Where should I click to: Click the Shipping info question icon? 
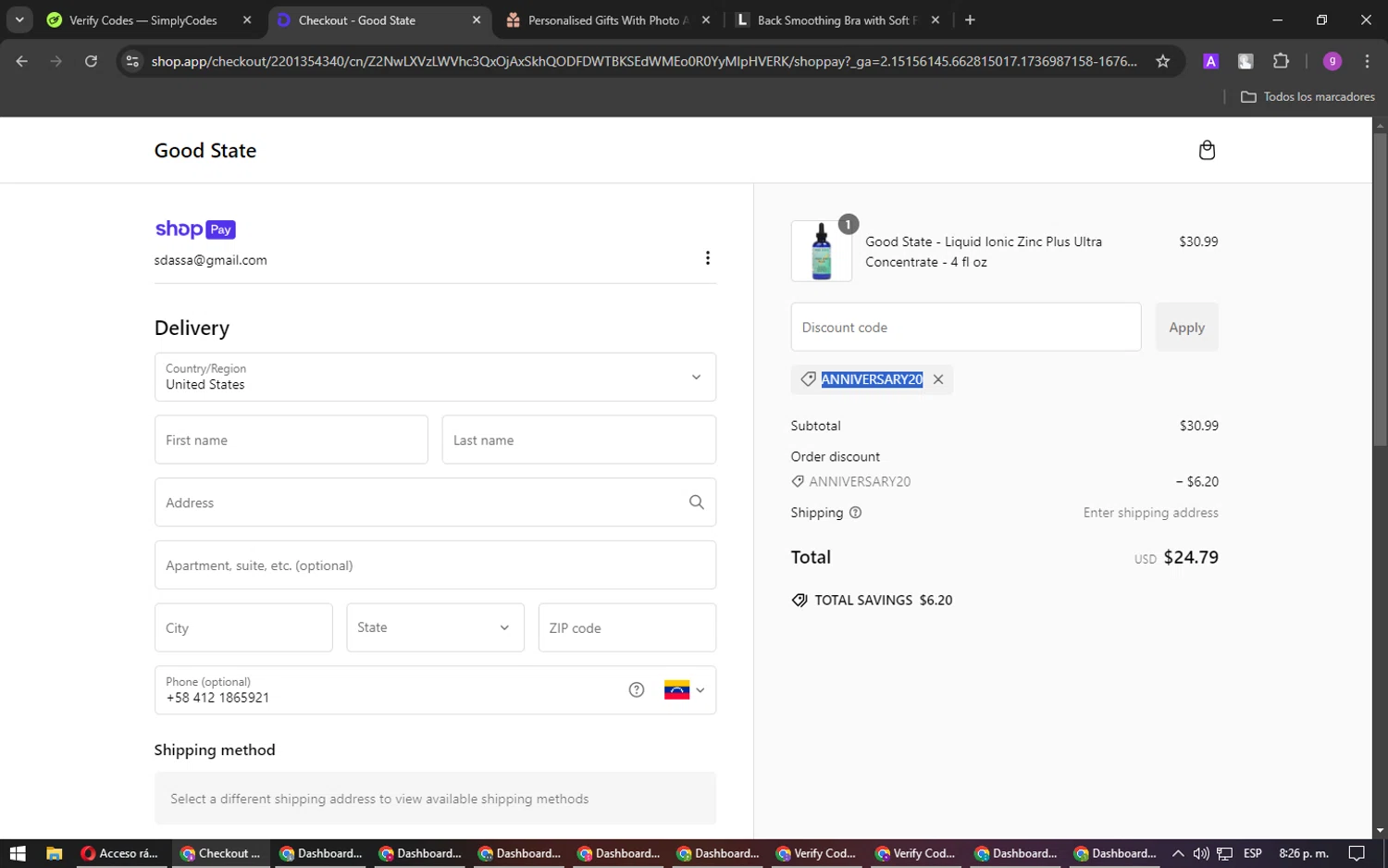pos(855,513)
